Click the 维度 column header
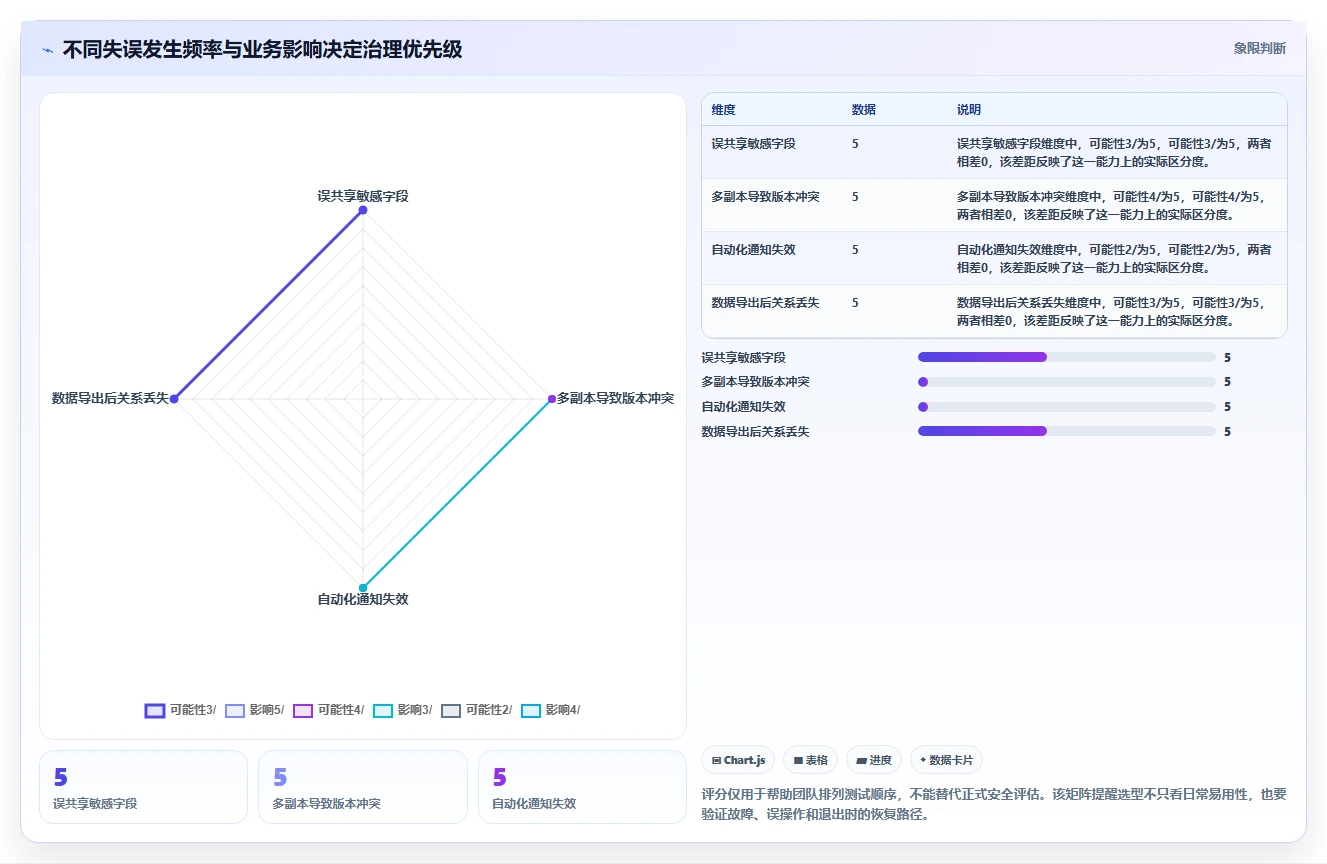The width and height of the screenshot is (1327, 864). pos(723,110)
